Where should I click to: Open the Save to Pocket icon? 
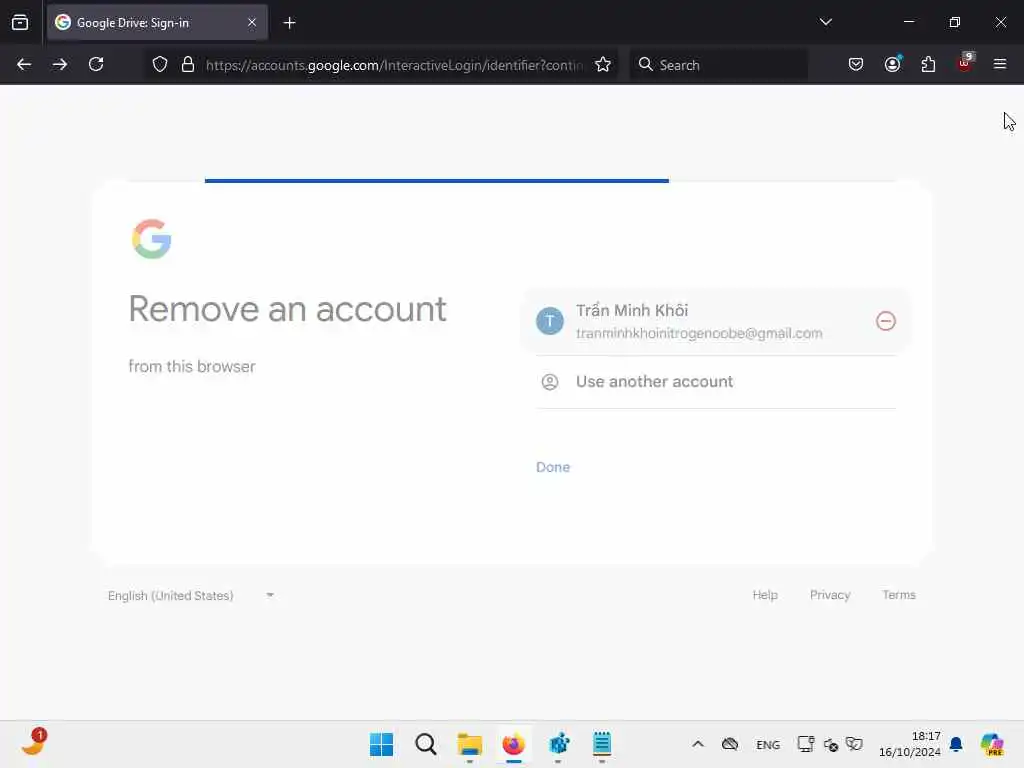tap(856, 64)
